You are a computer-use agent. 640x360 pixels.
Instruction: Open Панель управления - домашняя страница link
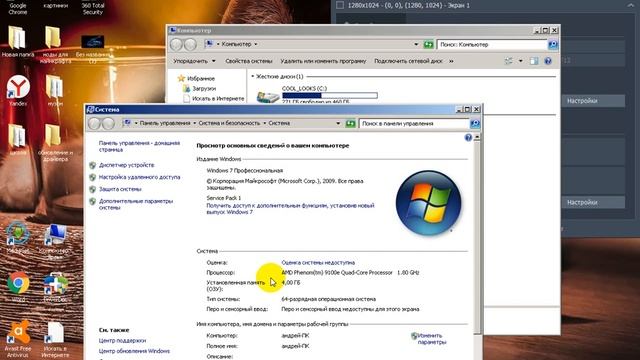point(139,147)
